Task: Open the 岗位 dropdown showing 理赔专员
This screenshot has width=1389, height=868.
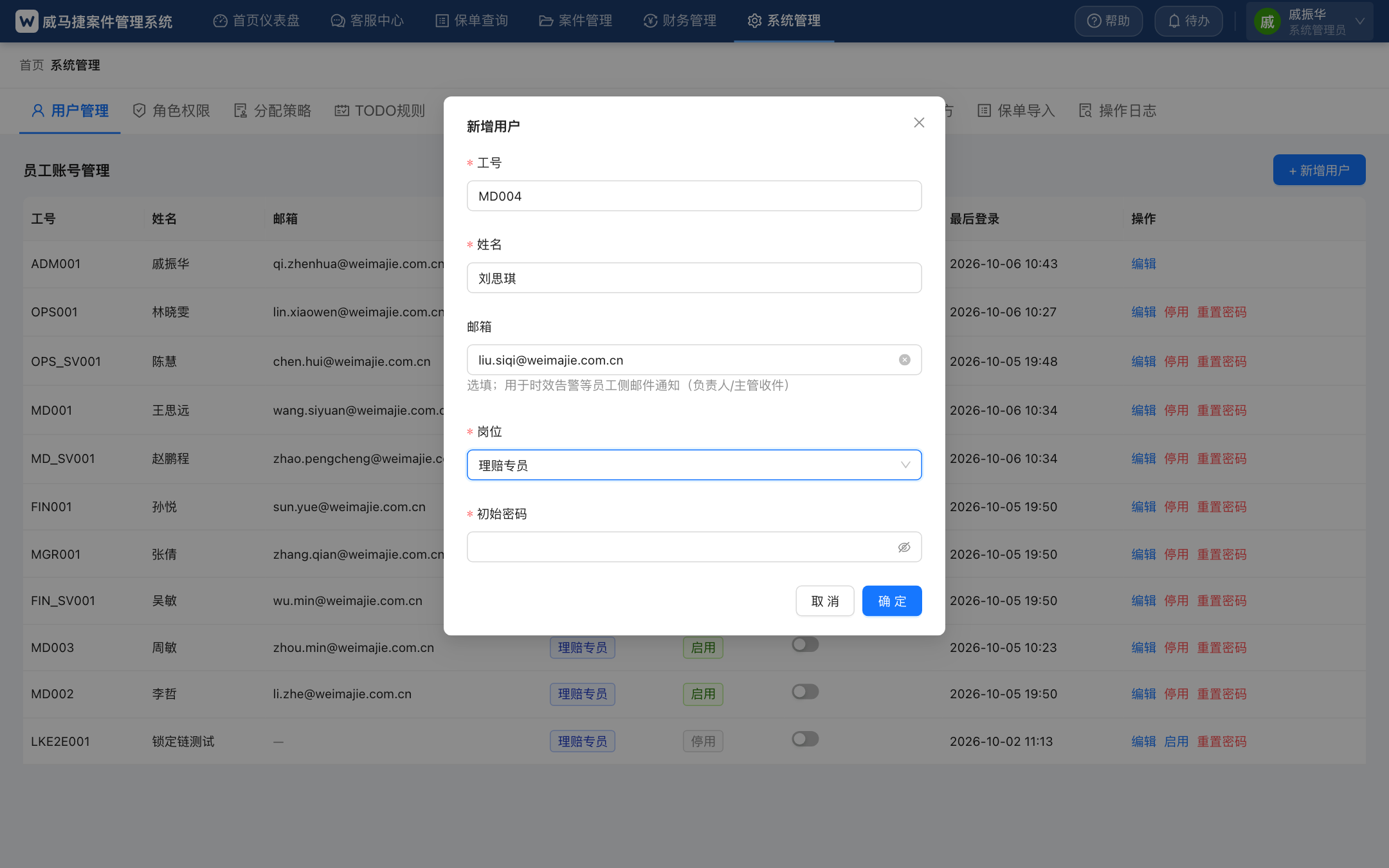Action: [694, 465]
